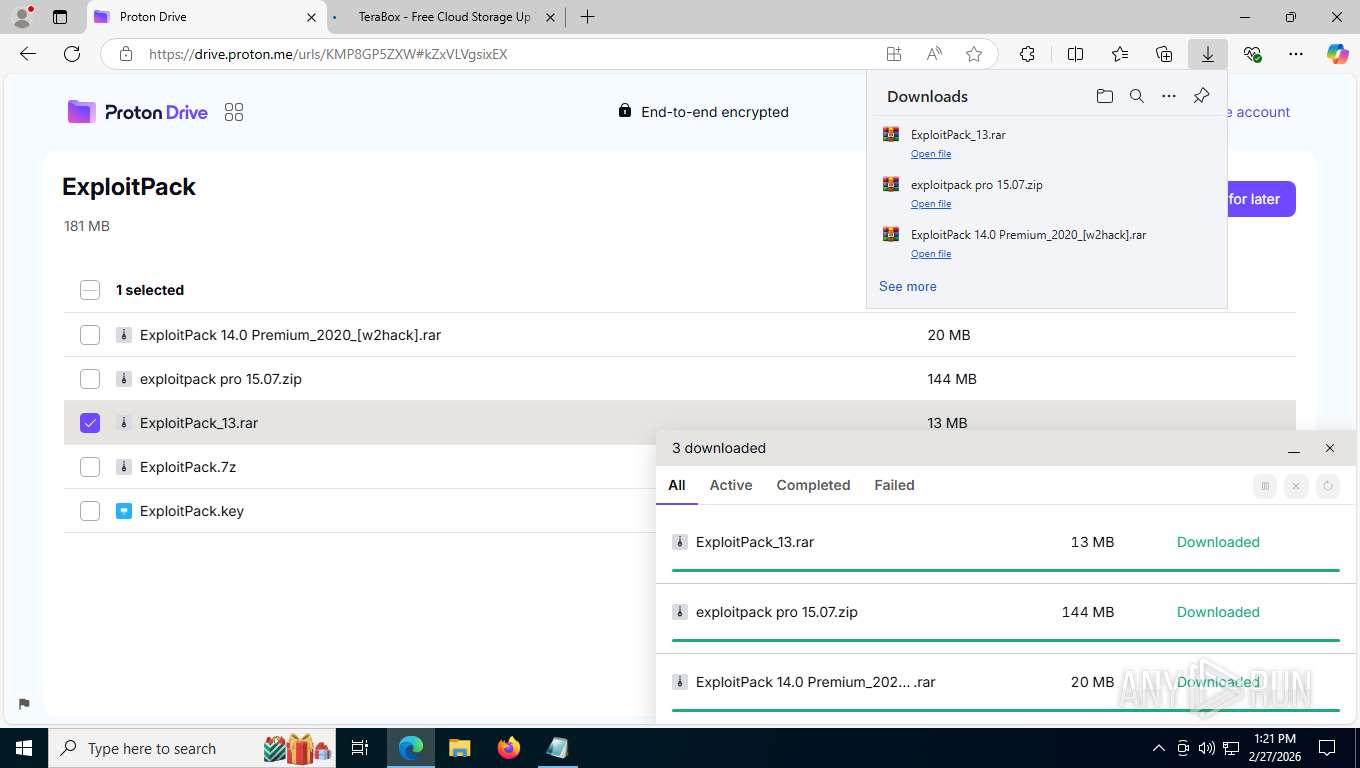Open a new browser tab
This screenshot has width=1360, height=768.
tap(587, 17)
